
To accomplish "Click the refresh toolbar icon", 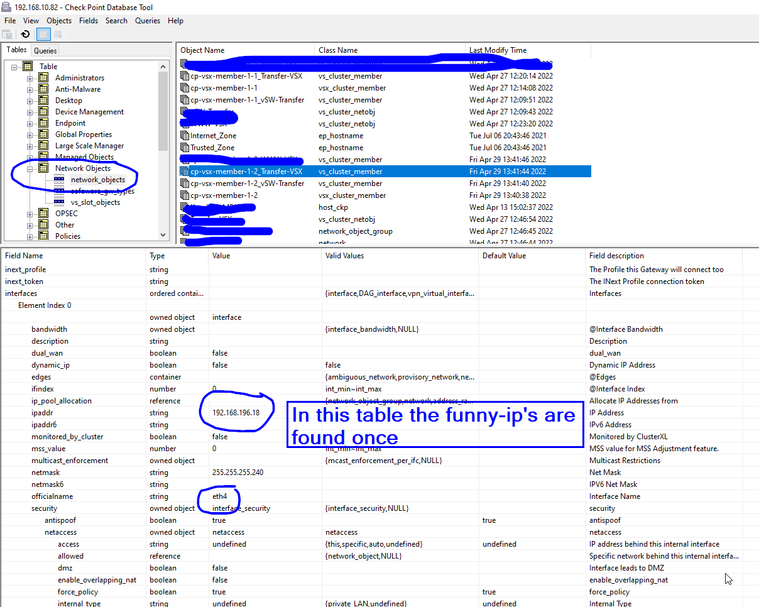I will pyautogui.click(x=25, y=34).
